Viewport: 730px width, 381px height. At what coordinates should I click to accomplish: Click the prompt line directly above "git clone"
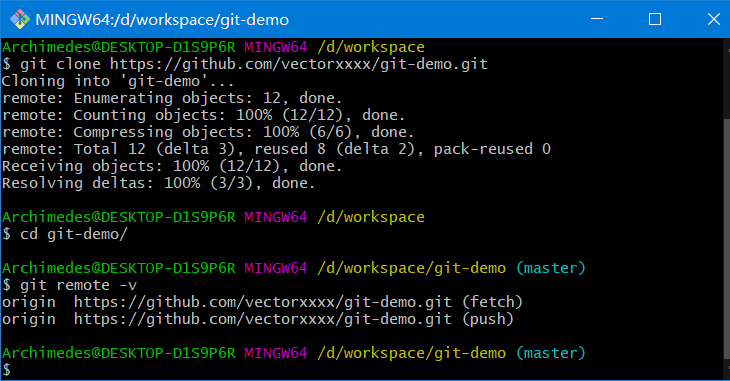[213, 47]
